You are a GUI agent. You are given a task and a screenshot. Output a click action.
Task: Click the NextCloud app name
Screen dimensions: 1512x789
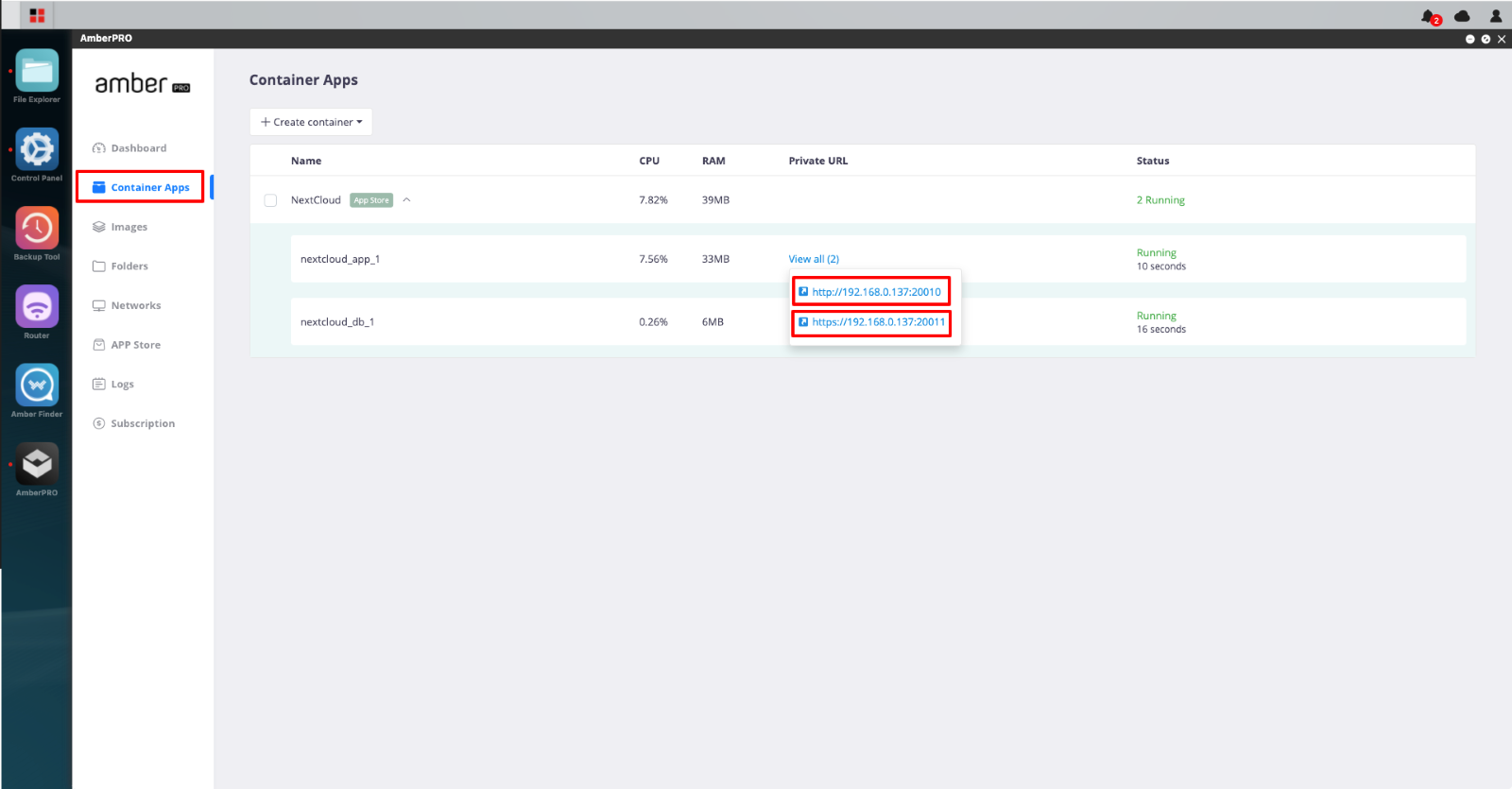pyautogui.click(x=316, y=200)
